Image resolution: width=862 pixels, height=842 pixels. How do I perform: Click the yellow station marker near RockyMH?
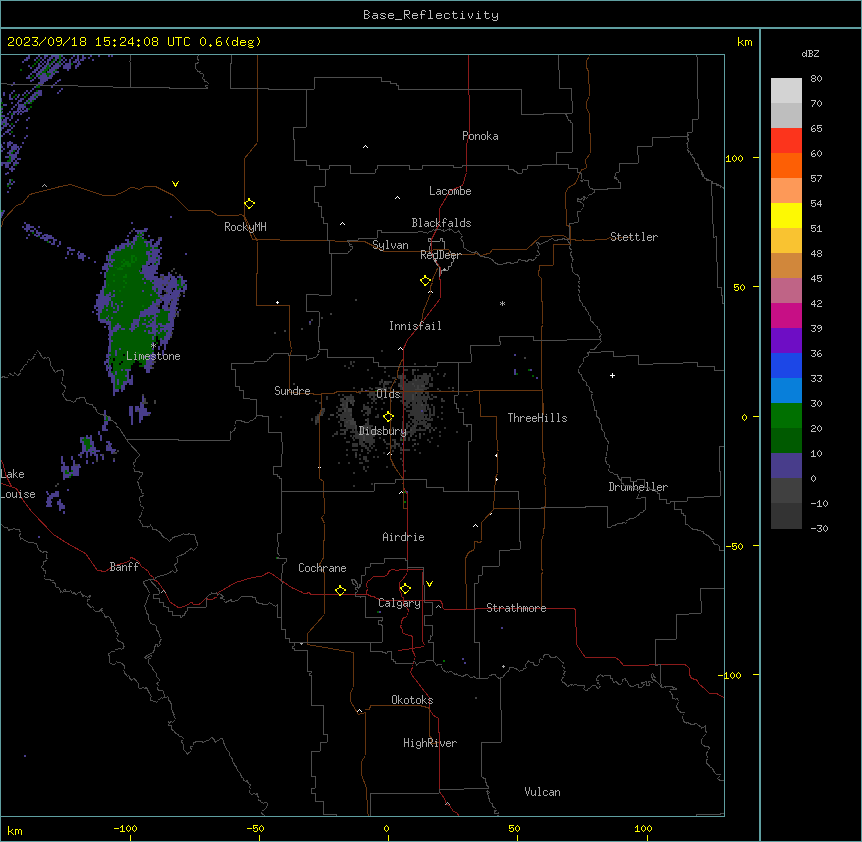(250, 204)
